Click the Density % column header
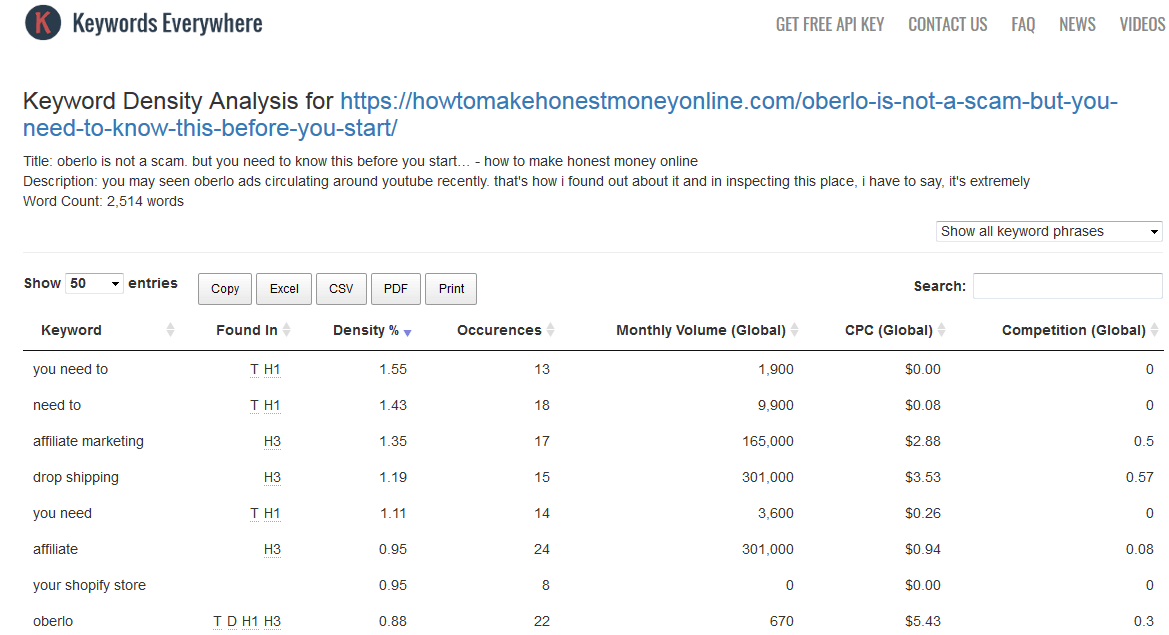This screenshot has width=1169, height=635. pos(365,330)
